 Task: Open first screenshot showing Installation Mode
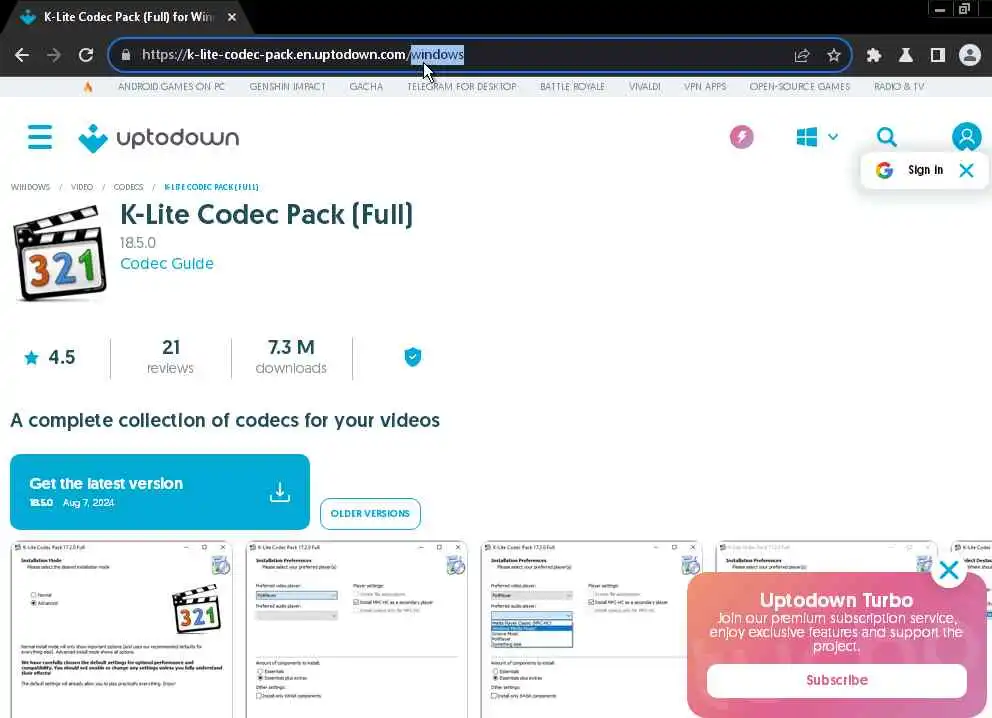(x=121, y=629)
